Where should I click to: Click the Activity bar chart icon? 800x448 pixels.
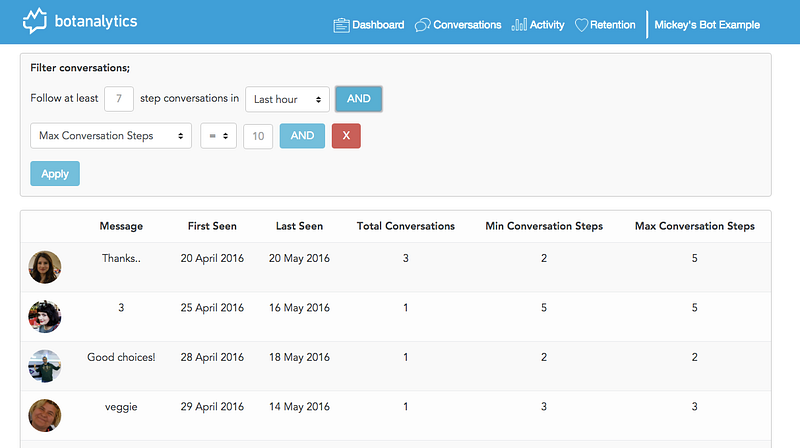[x=519, y=25]
